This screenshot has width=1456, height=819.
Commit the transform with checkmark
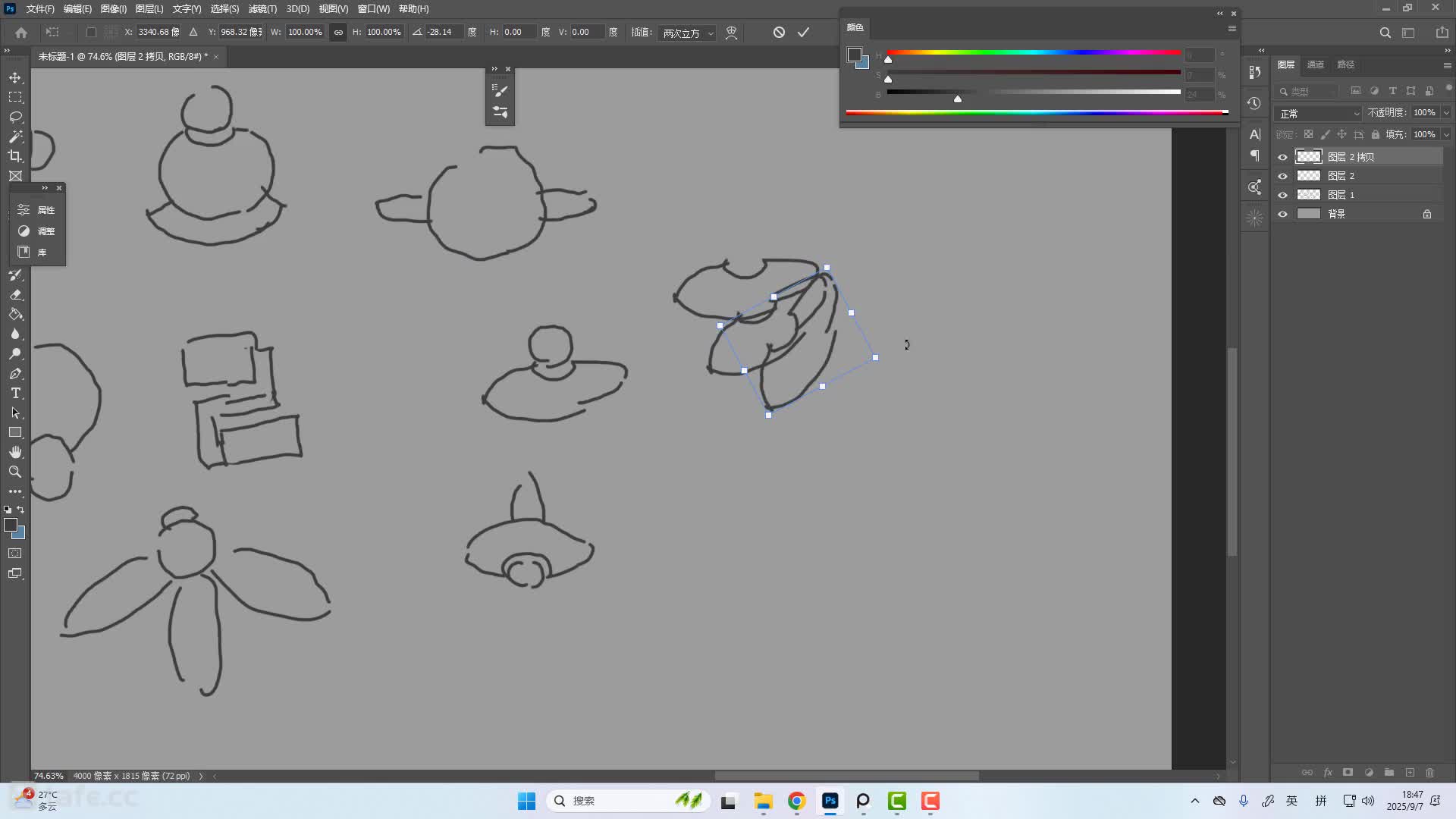point(803,32)
